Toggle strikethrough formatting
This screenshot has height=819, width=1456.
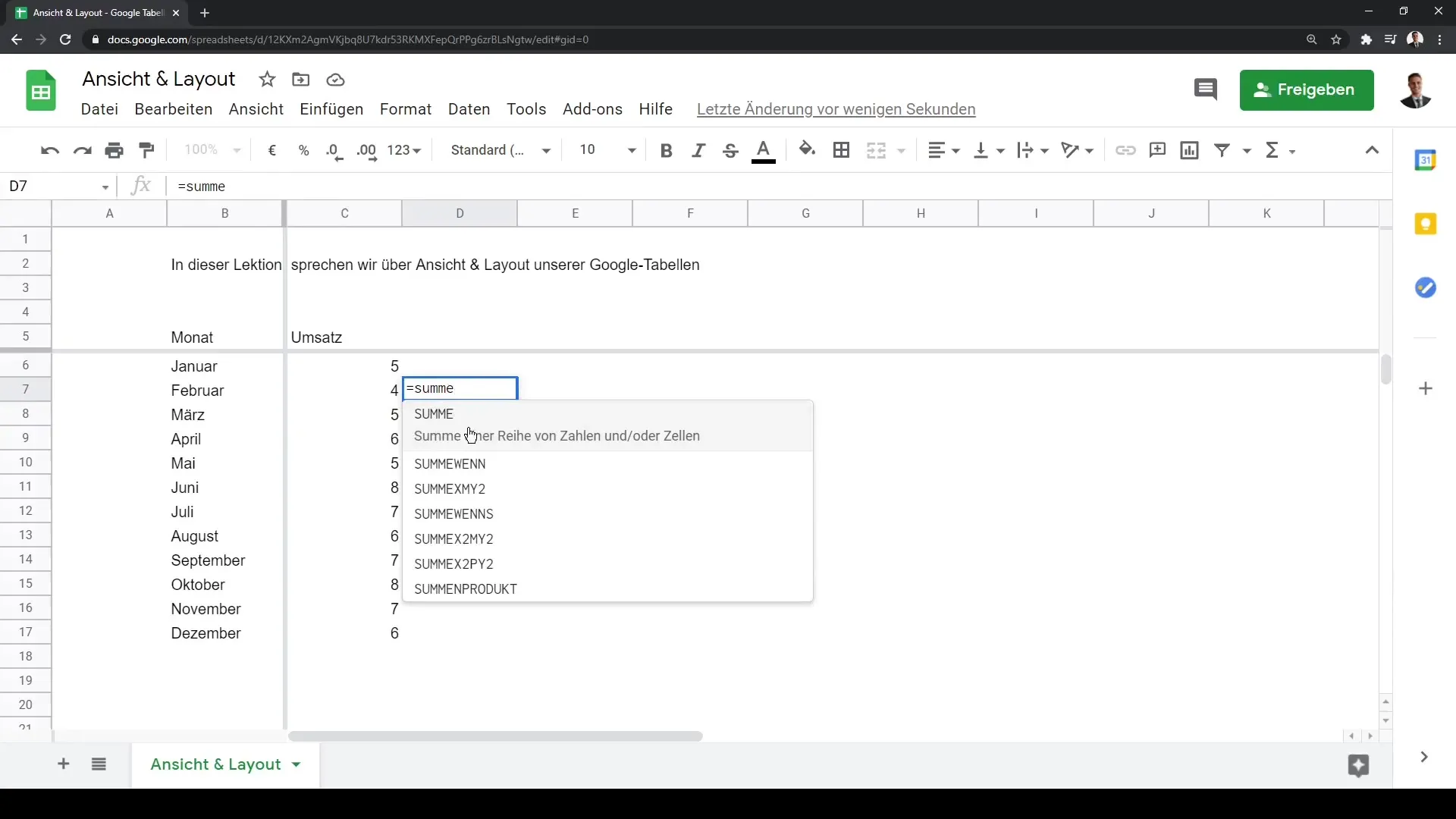[x=730, y=150]
